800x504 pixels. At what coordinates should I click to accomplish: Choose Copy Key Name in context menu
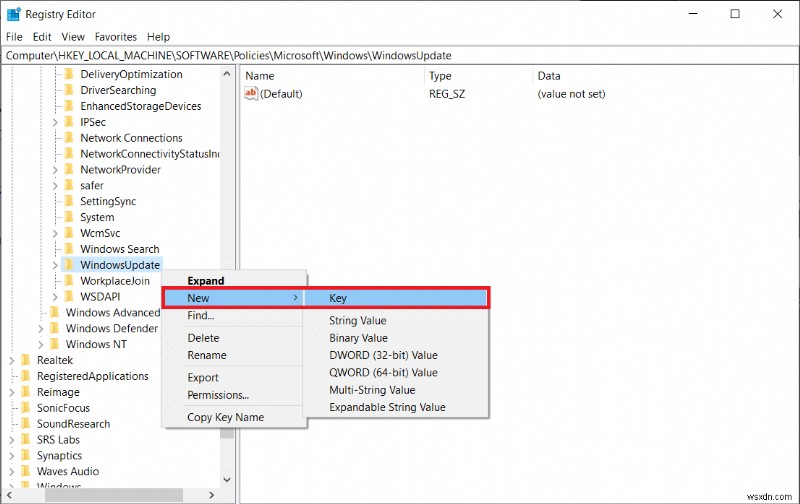235,417
